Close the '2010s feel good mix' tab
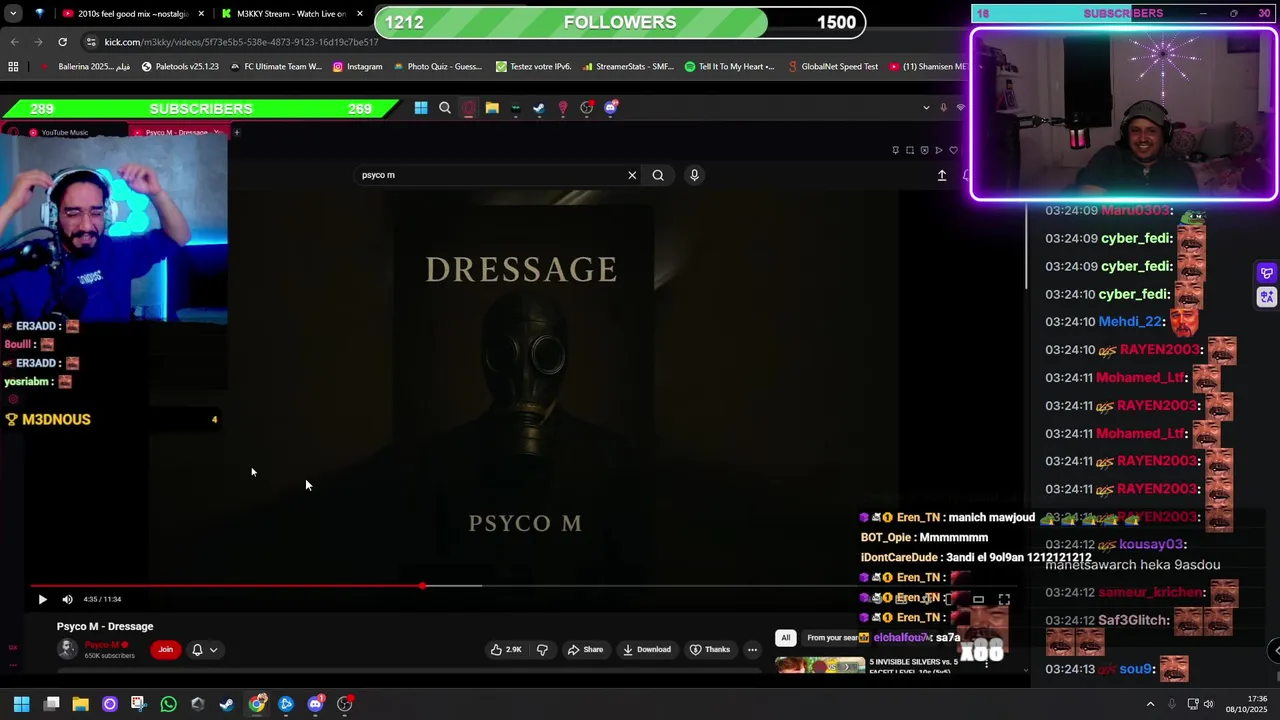Image resolution: width=1280 pixels, height=720 pixels. [201, 14]
